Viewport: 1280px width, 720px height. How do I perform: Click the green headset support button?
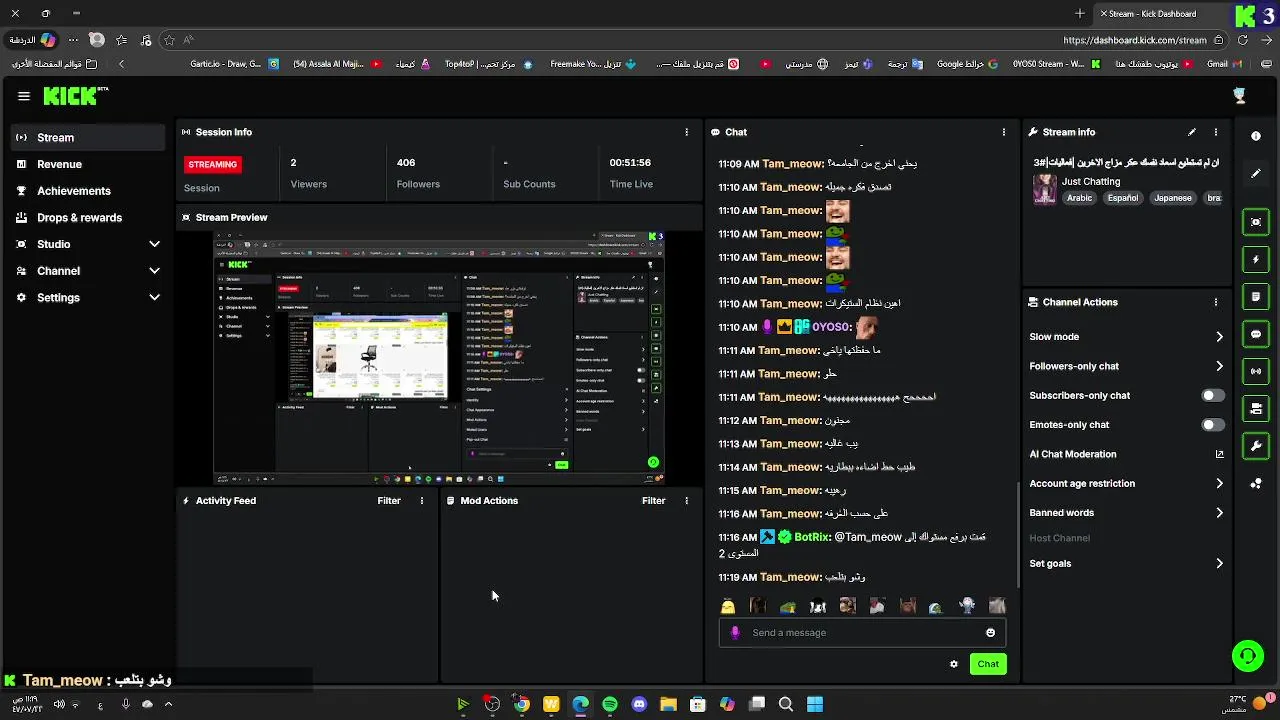click(x=1247, y=657)
